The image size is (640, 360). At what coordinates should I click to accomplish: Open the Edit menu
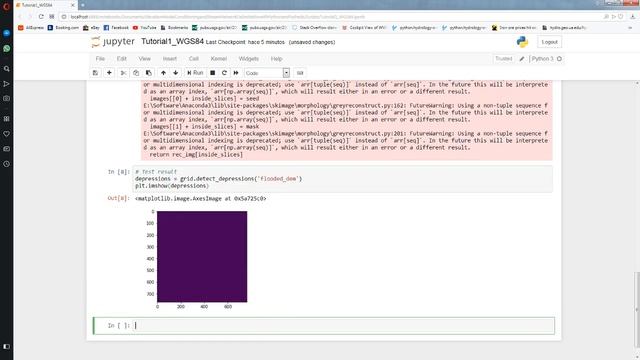point(122,59)
